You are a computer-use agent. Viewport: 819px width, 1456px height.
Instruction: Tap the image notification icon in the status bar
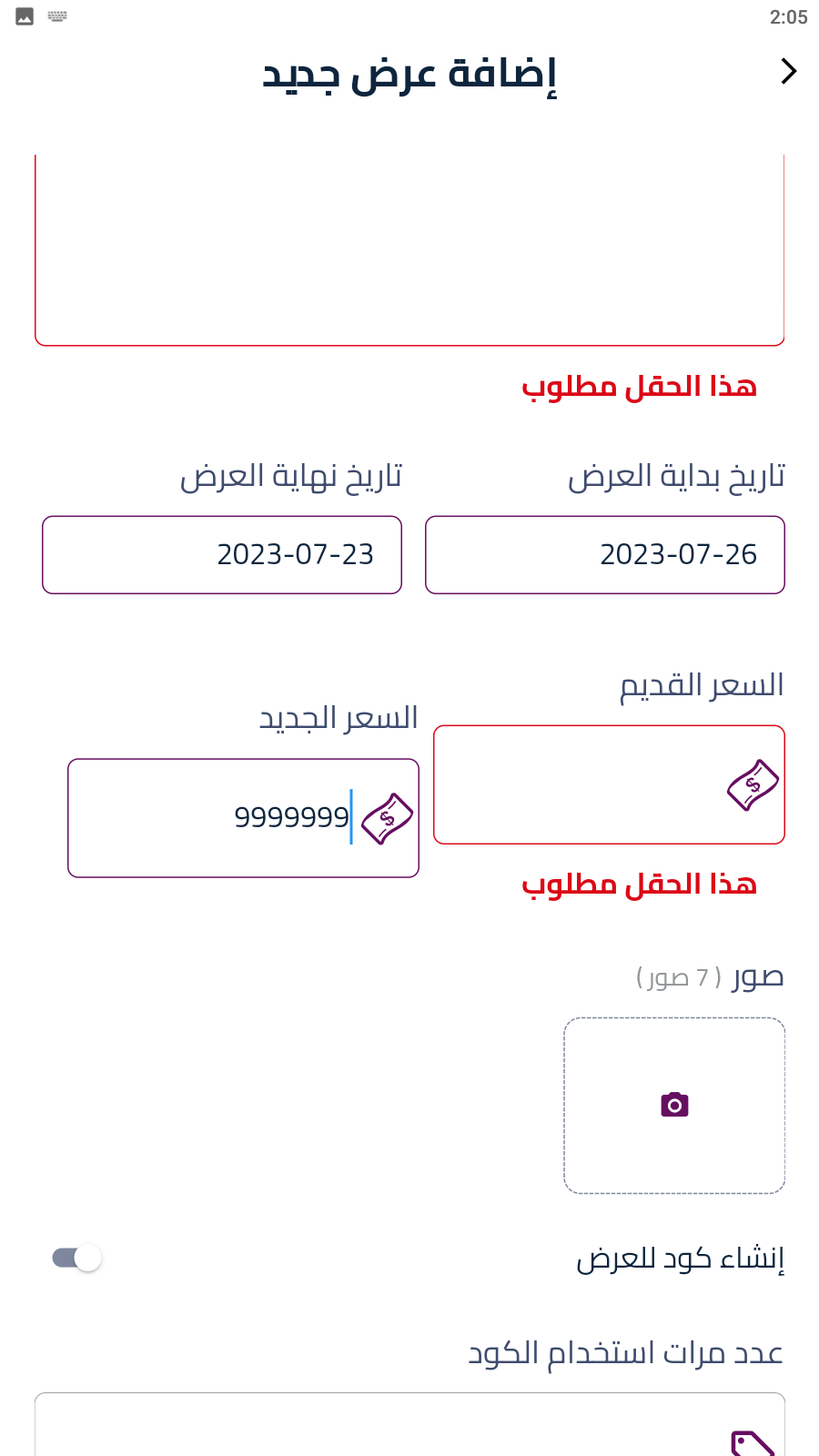tap(25, 16)
